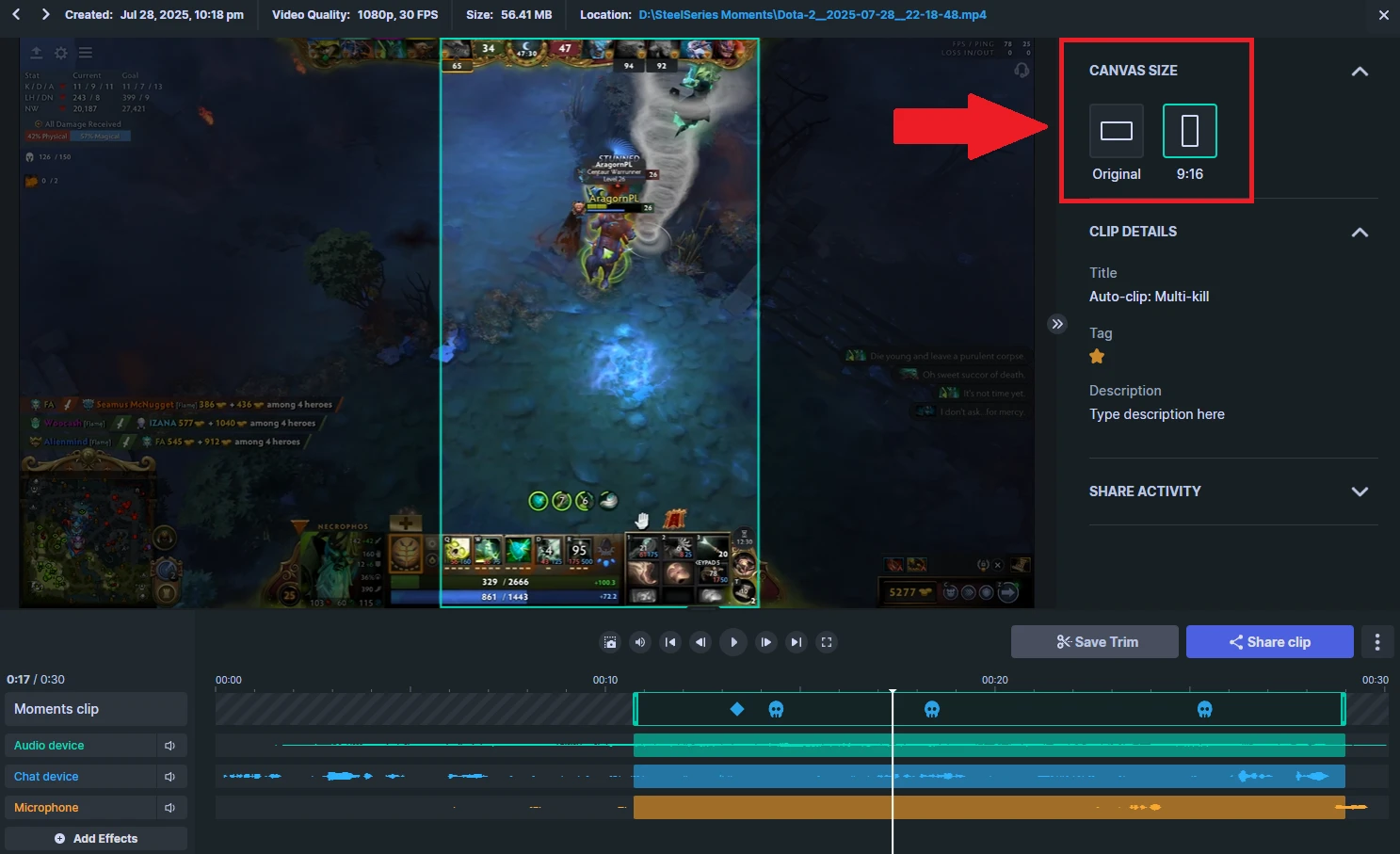Click the Size 56.41 MB text

pos(509,15)
